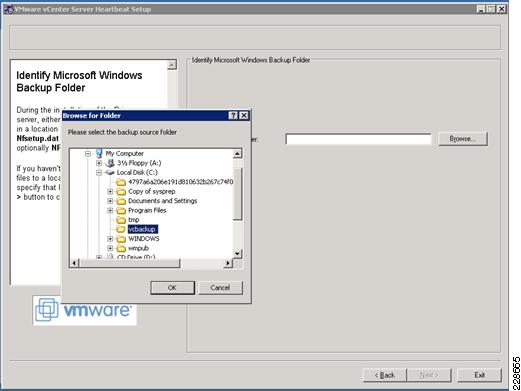This screenshot has height=391, width=521.
Task: Select 3½ Floppy (A:) label
Action: pos(139,163)
